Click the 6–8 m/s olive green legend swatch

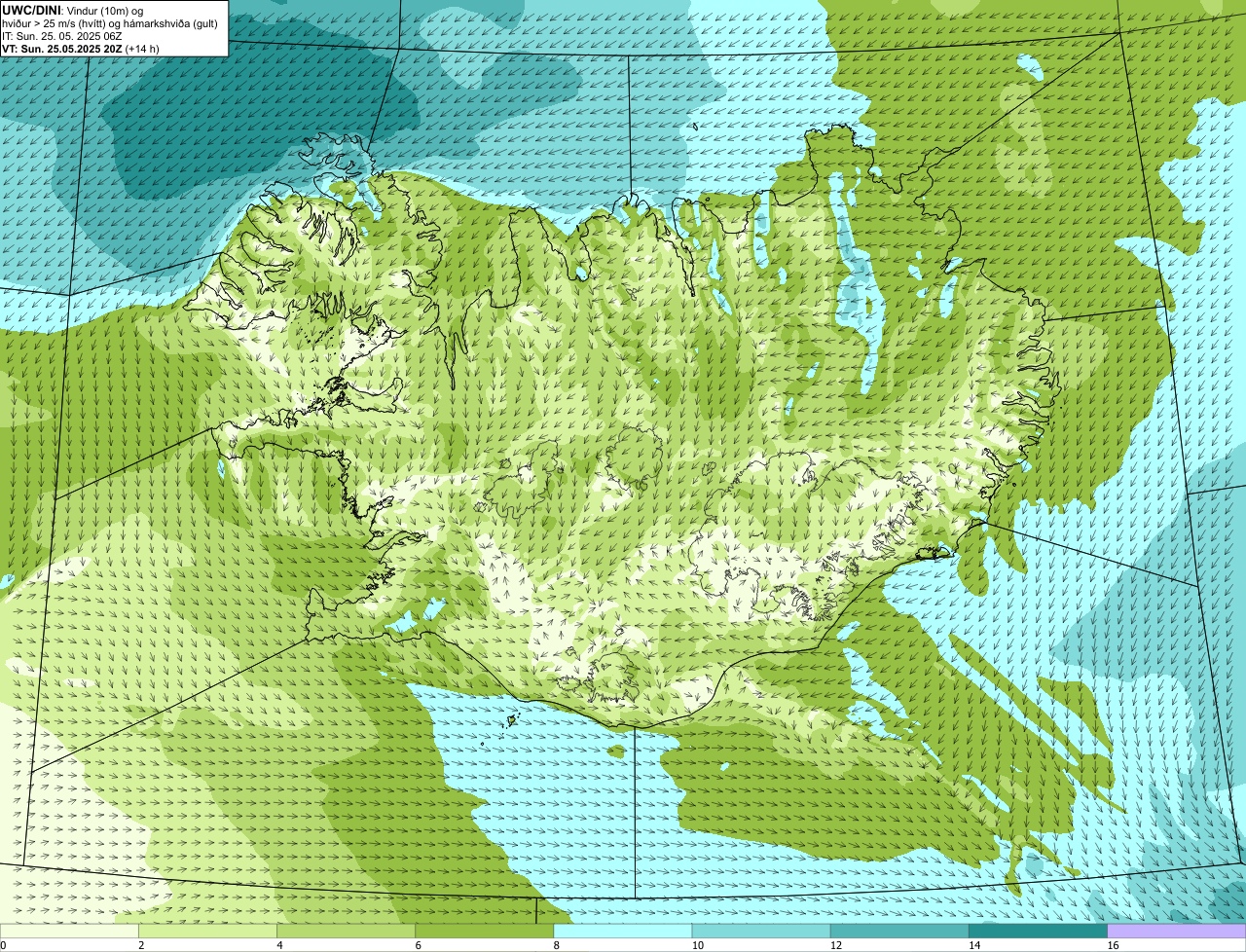[x=484, y=931]
